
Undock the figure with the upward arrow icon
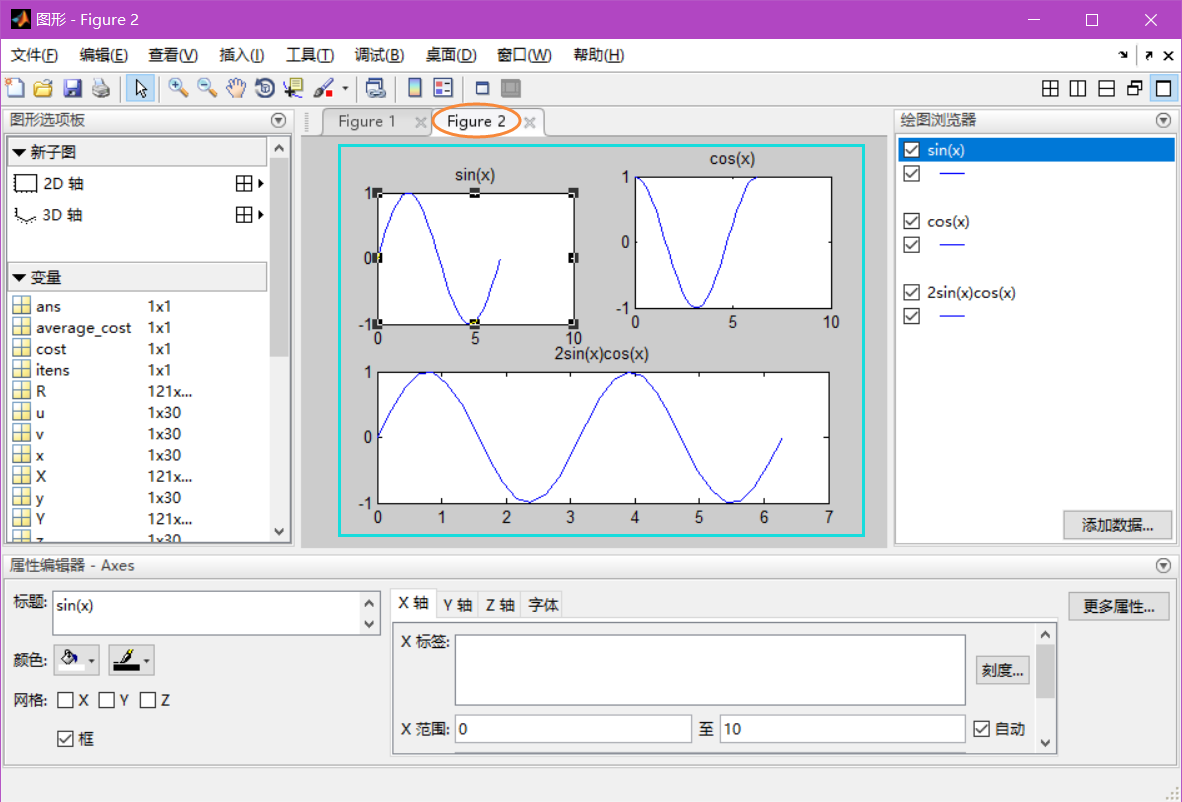(x=1149, y=55)
